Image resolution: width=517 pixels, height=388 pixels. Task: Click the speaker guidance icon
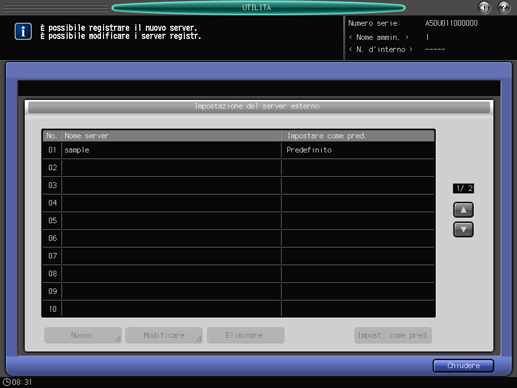click(x=484, y=7)
